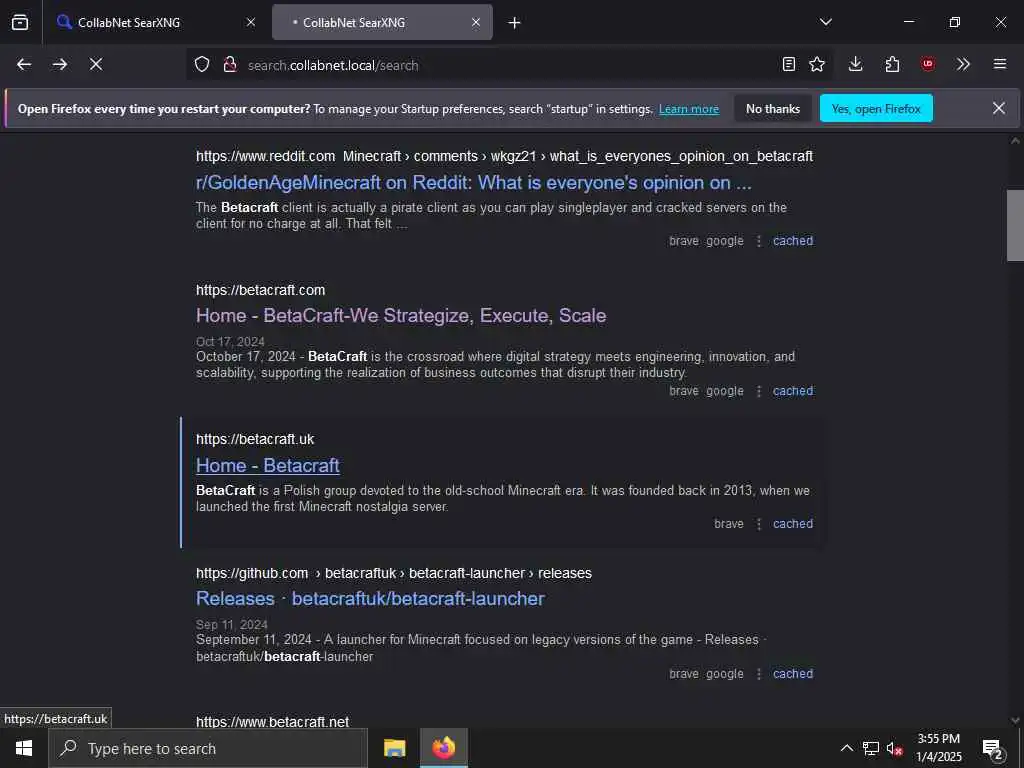This screenshot has width=1024, height=768.
Task: Close the second CollabNet SearXNG tab
Action: (x=476, y=22)
